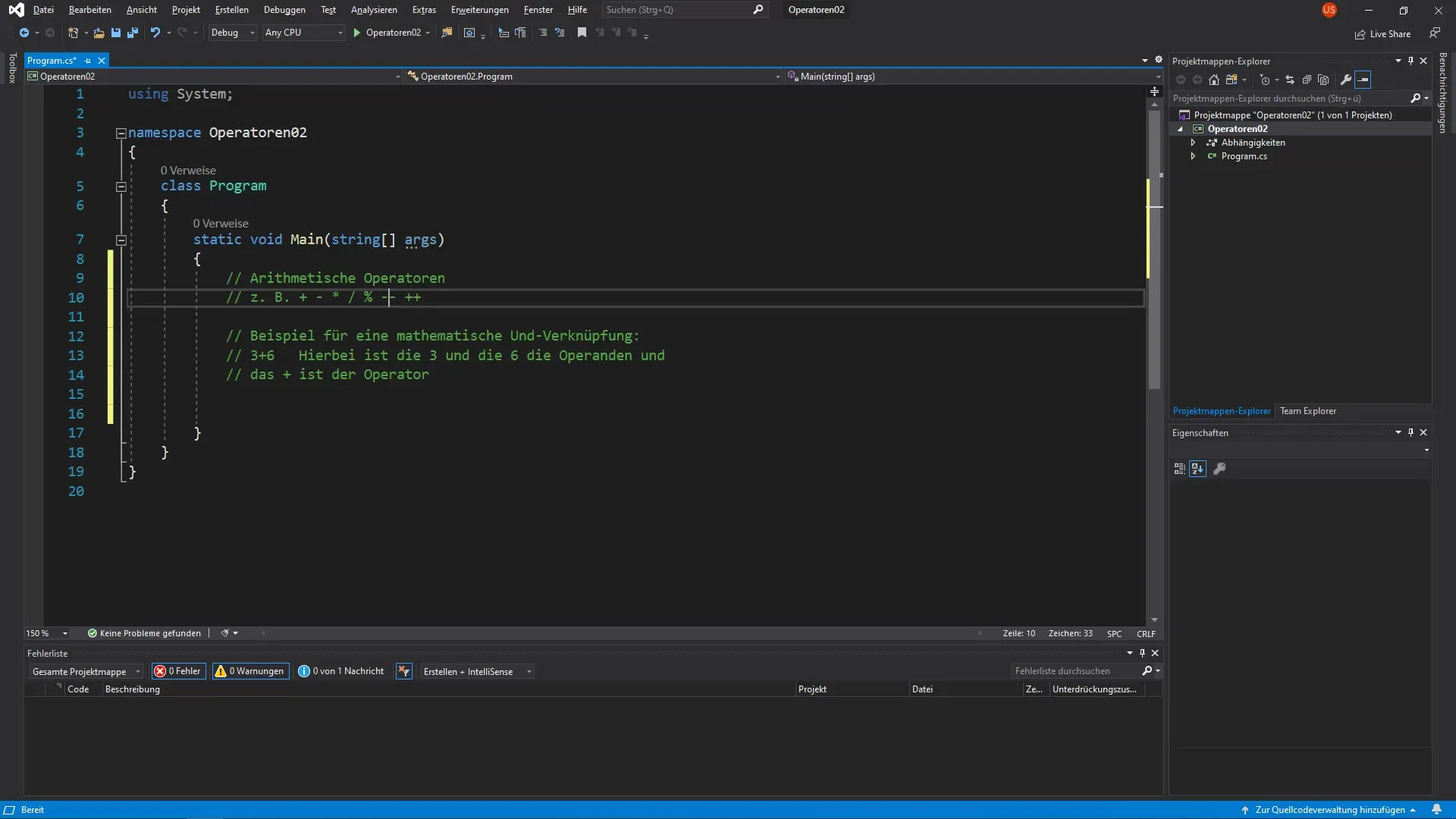Screen dimensions: 1456x819
Task: Click the Solution Explorer home icon
Action: coord(1214,80)
